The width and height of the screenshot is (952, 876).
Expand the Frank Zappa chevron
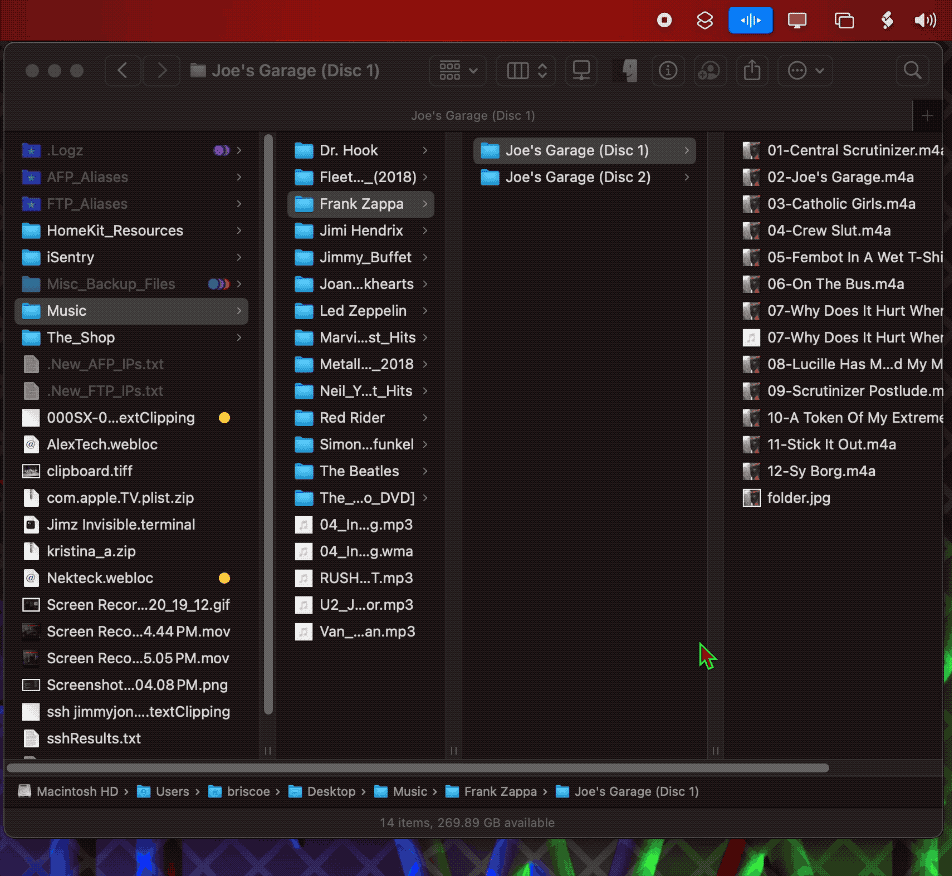click(x=424, y=204)
